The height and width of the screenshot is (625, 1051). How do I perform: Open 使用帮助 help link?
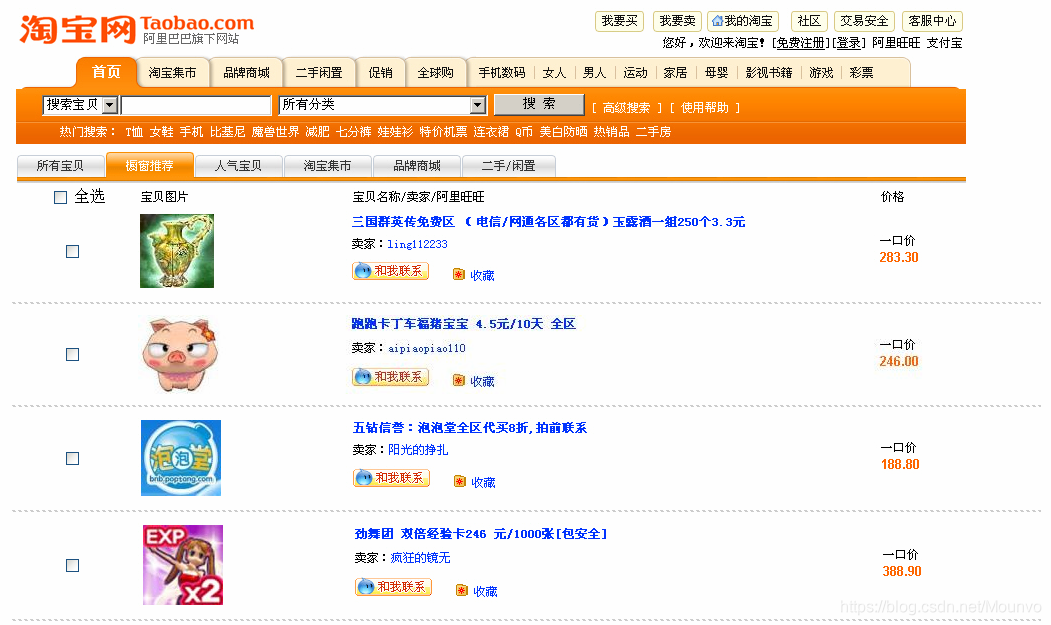pos(704,108)
